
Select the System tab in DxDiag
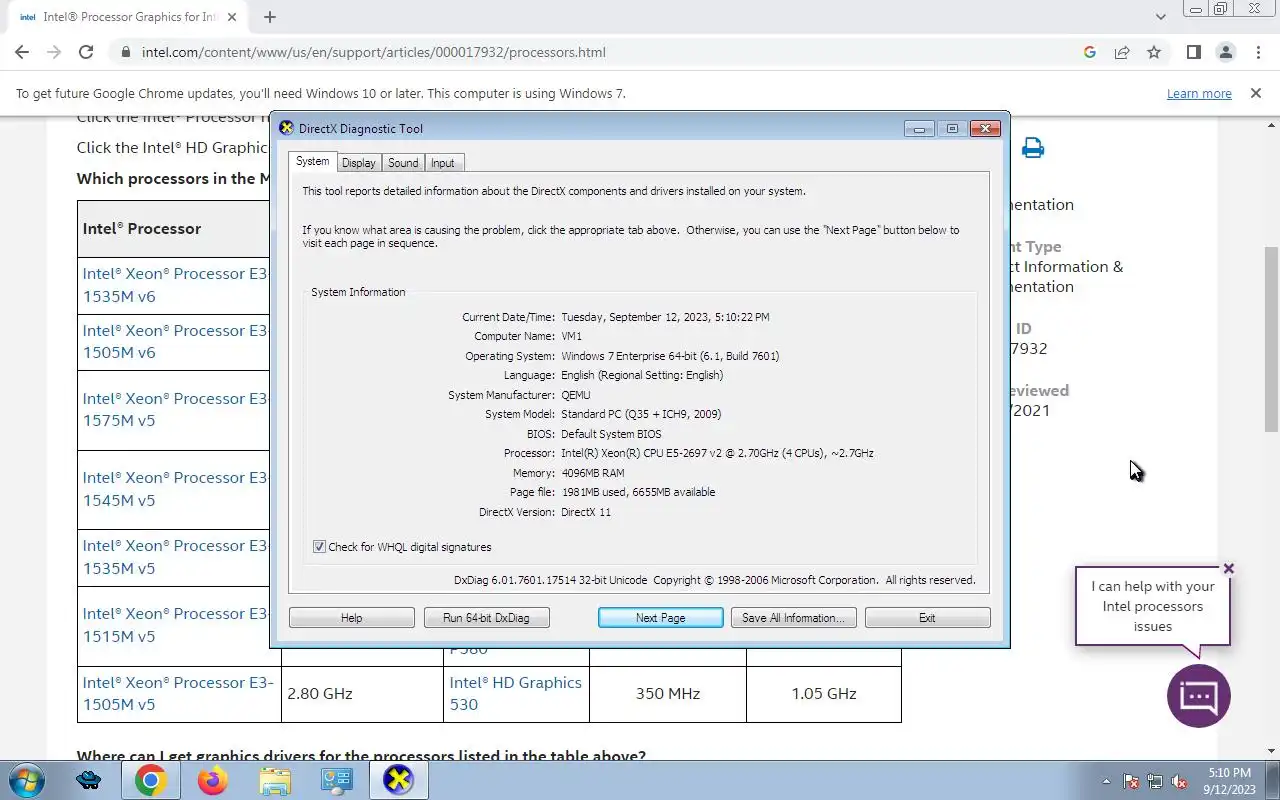[x=312, y=161]
